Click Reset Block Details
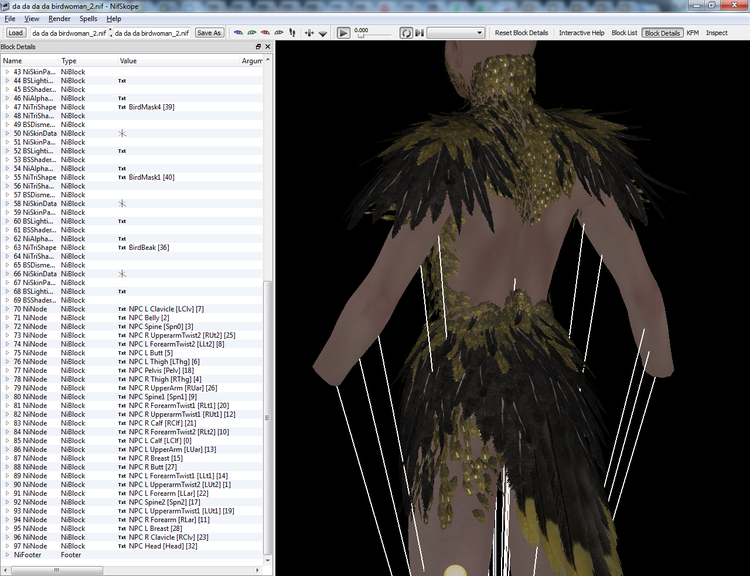This screenshot has width=750, height=576. [521, 33]
